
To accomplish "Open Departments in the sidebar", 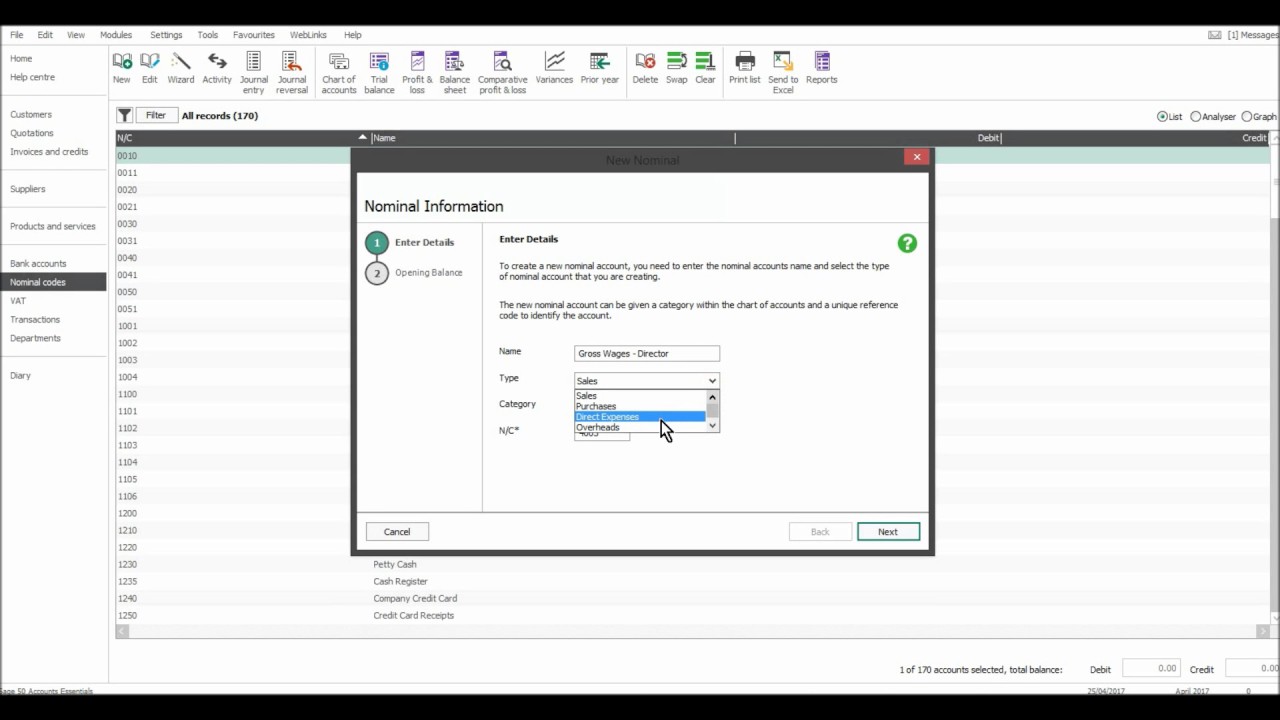I will (36, 338).
